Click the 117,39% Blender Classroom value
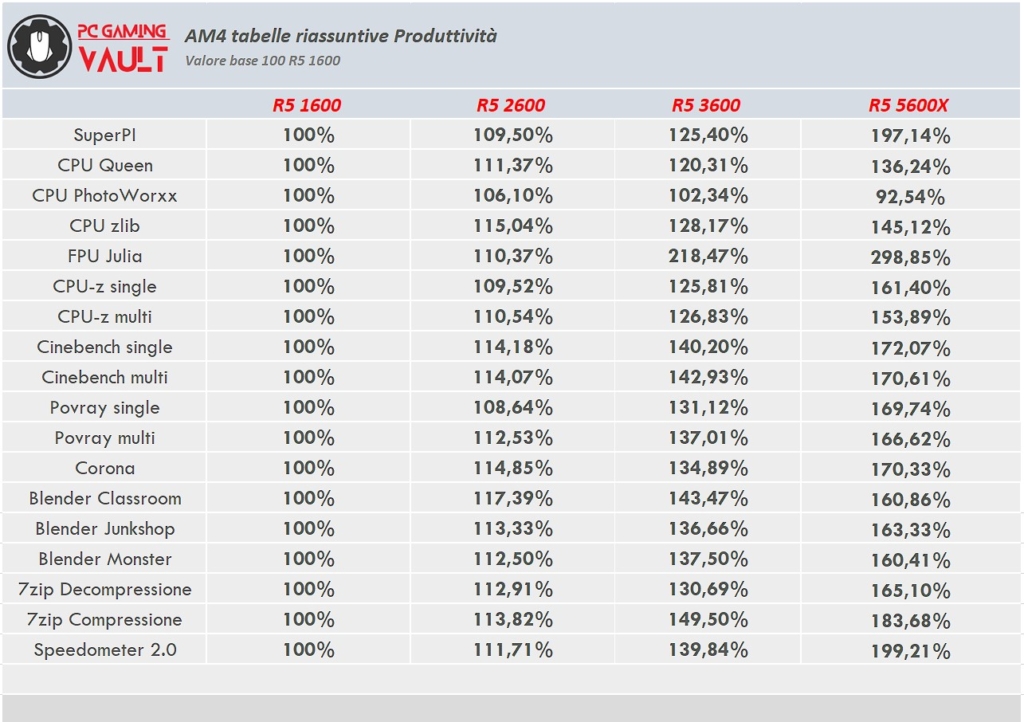 click(x=513, y=499)
